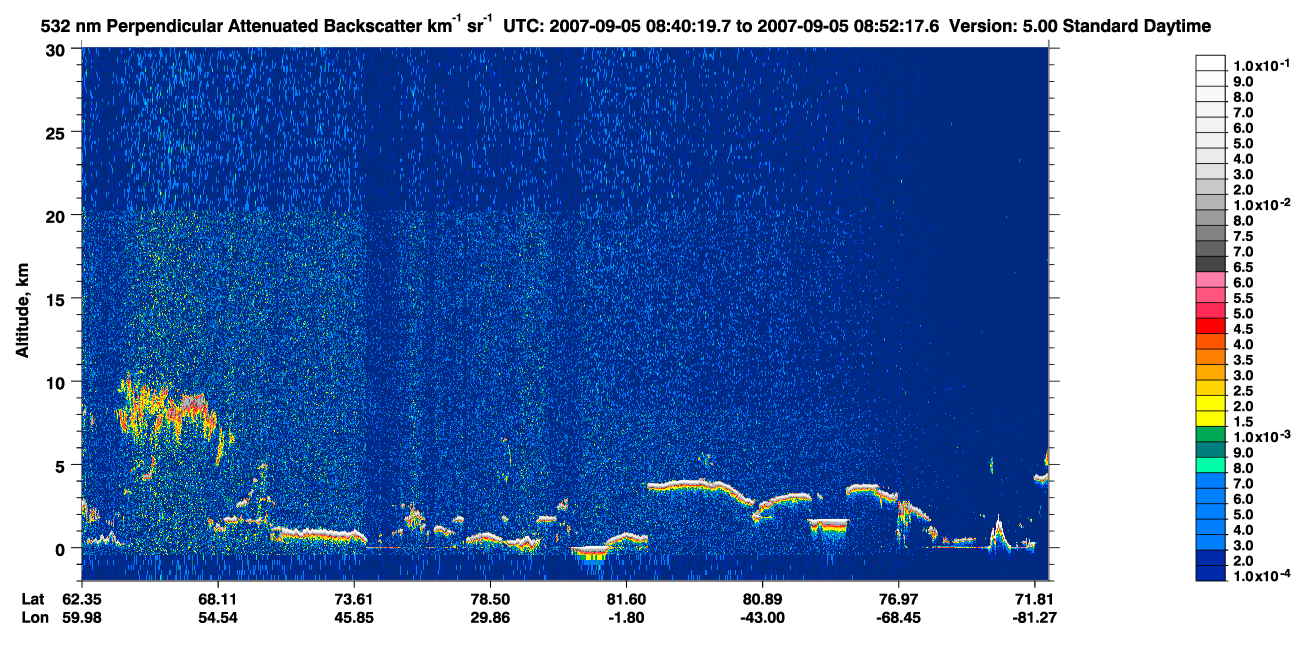Click the colorbar label 7.5

click(x=1244, y=236)
